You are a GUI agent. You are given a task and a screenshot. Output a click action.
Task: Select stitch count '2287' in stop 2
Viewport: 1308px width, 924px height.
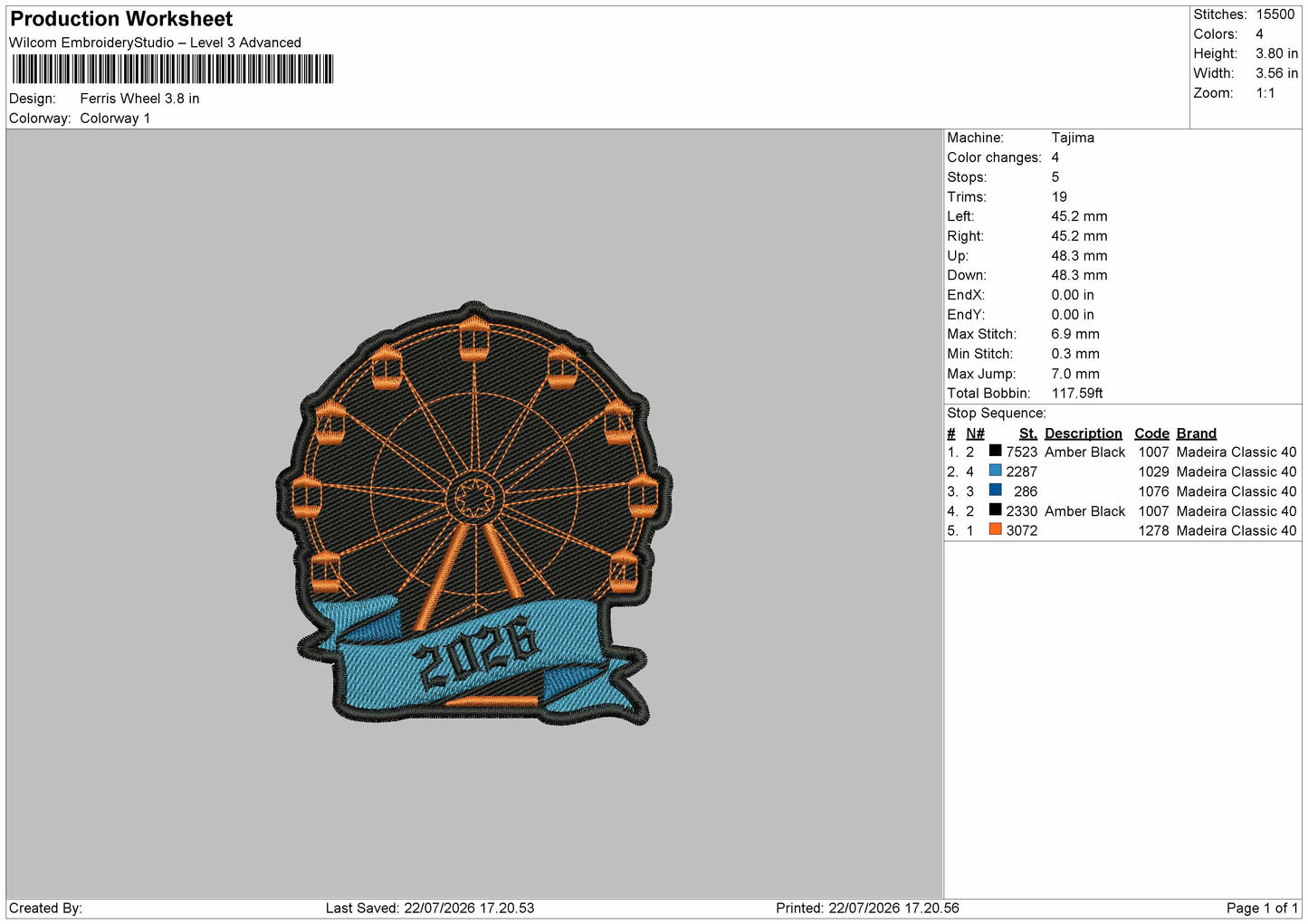1022,472
